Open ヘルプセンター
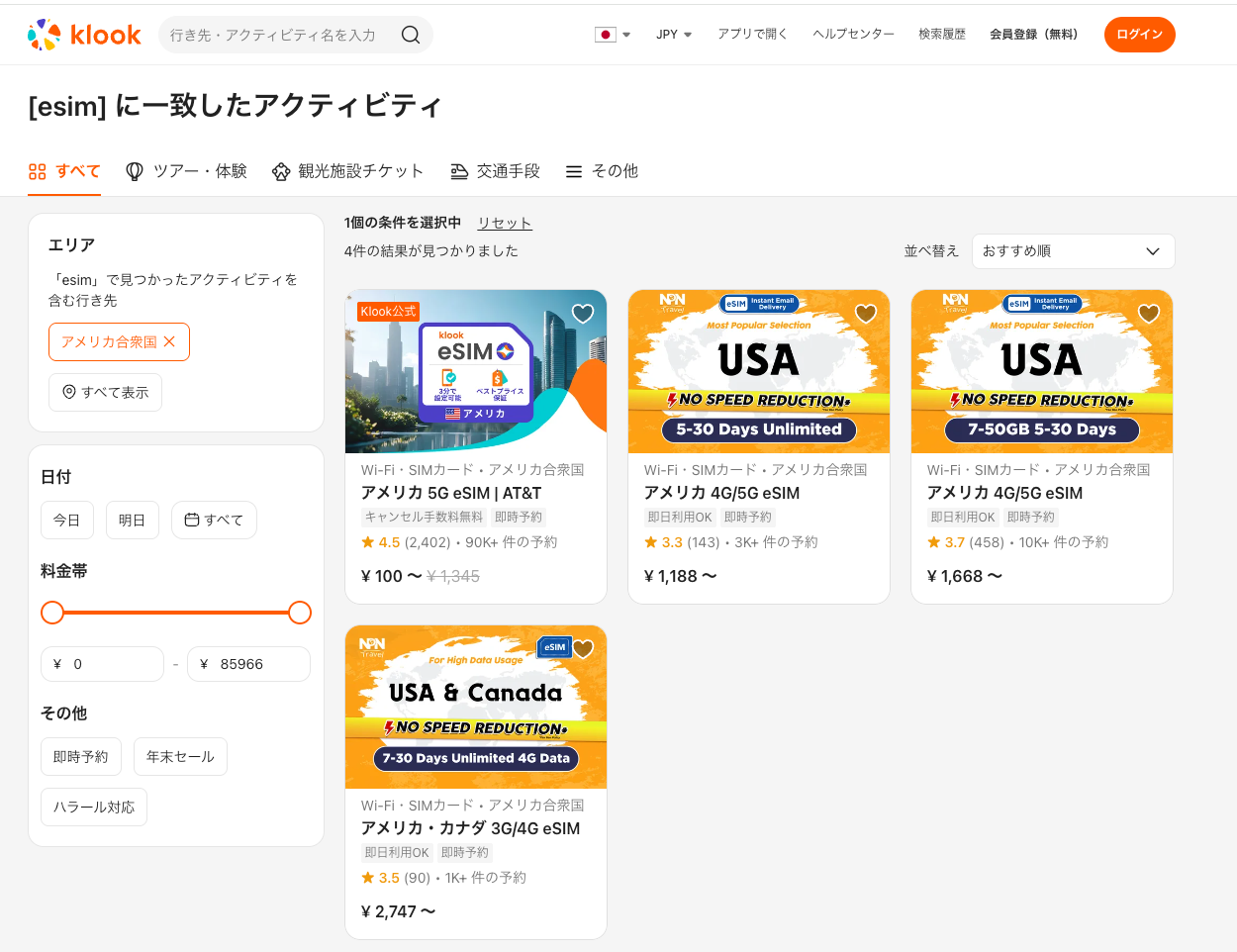Viewport: 1237px width, 952px height. click(853, 35)
